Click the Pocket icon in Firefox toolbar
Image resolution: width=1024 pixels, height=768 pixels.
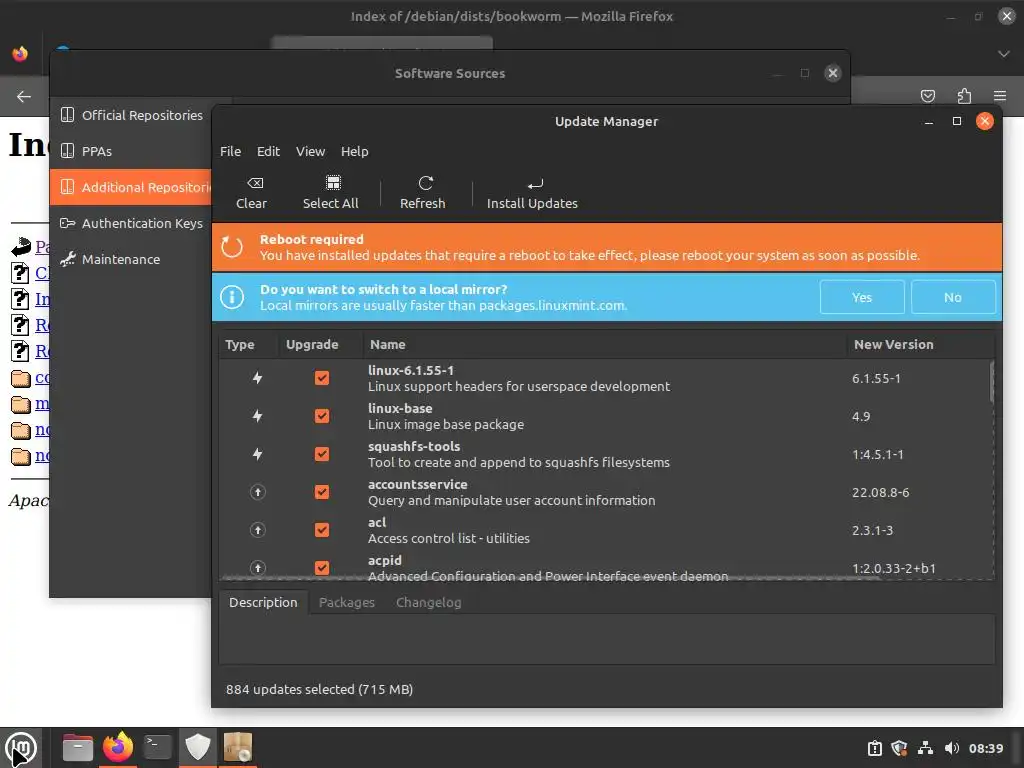(928, 96)
